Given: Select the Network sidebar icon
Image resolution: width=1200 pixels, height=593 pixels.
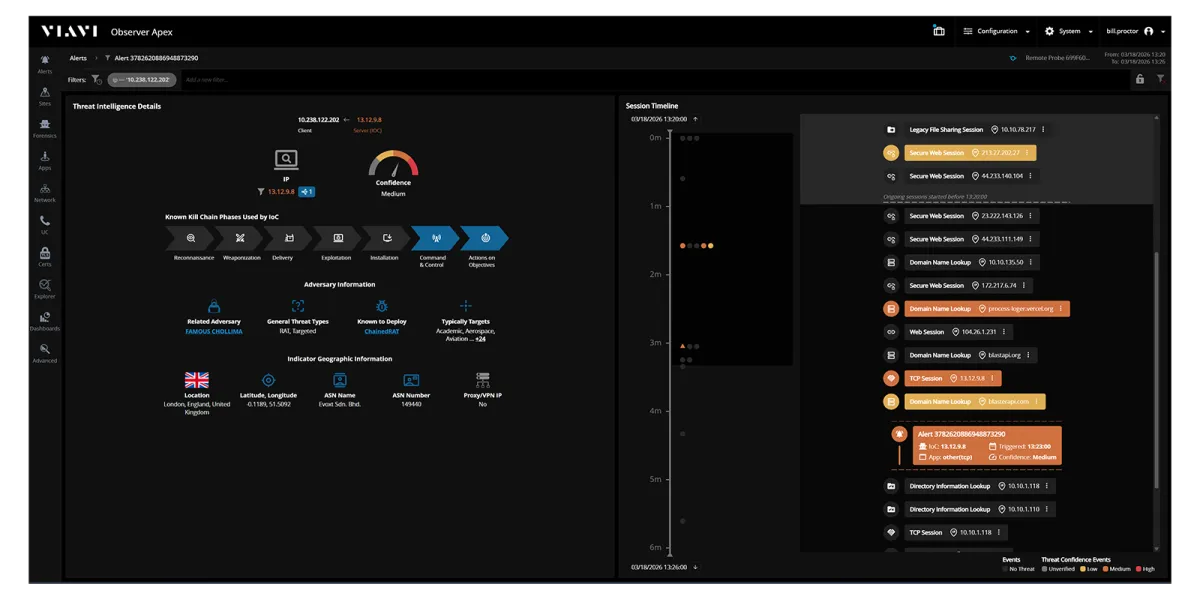Looking at the screenshot, I should (x=45, y=192).
